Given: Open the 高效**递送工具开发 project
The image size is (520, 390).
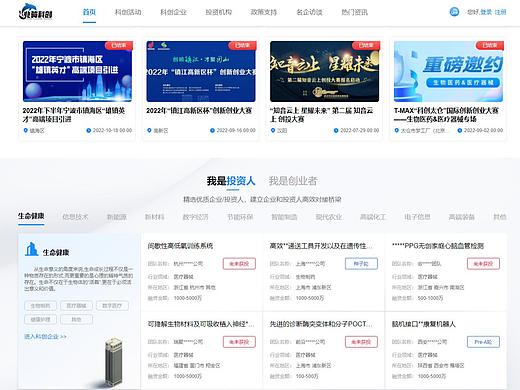Looking at the screenshot, I should (x=321, y=246).
